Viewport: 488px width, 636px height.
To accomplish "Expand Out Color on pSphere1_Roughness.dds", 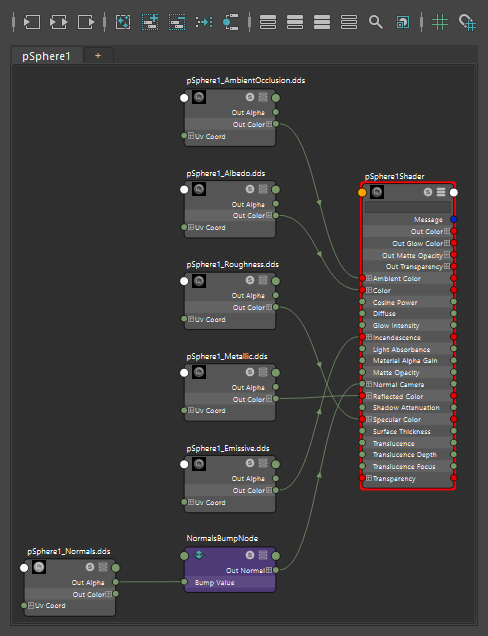I will [269, 307].
